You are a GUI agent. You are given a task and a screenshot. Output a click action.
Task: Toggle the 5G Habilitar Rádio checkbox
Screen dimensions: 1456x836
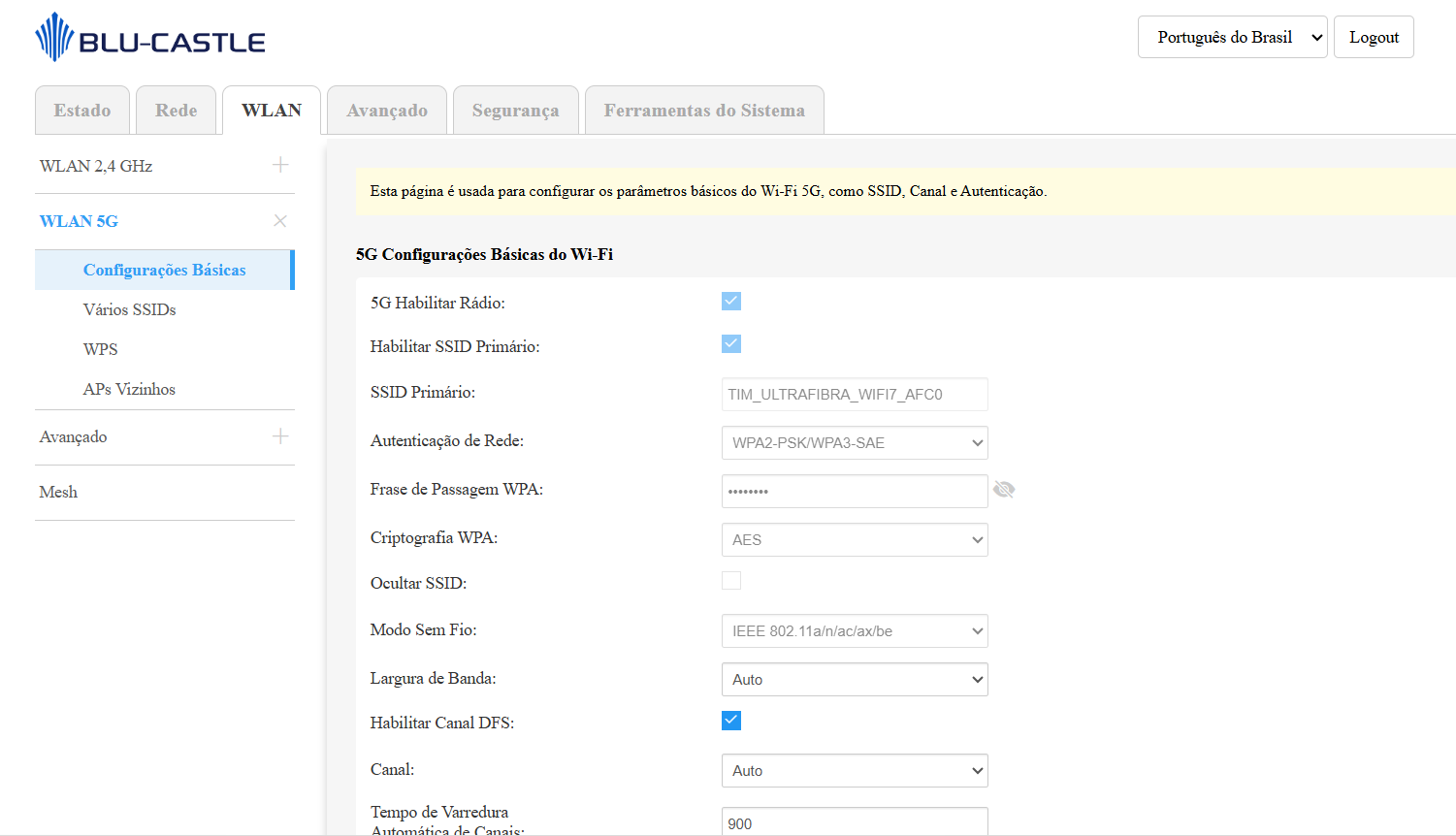(731, 302)
